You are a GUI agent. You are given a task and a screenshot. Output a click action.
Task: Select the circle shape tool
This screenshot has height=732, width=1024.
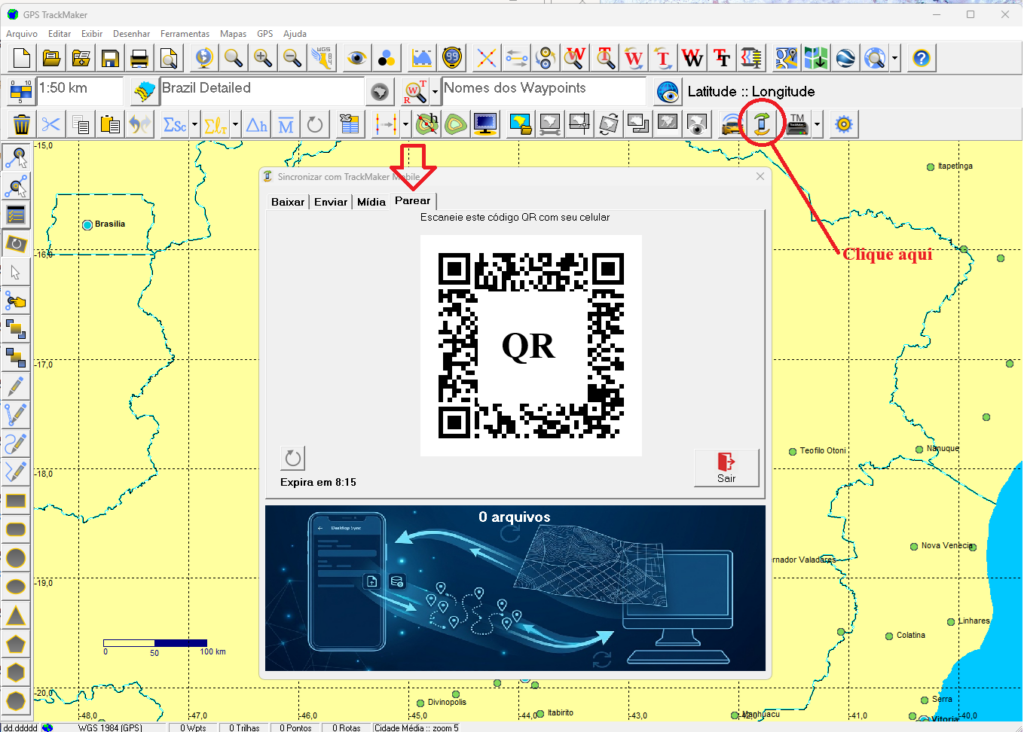16,558
